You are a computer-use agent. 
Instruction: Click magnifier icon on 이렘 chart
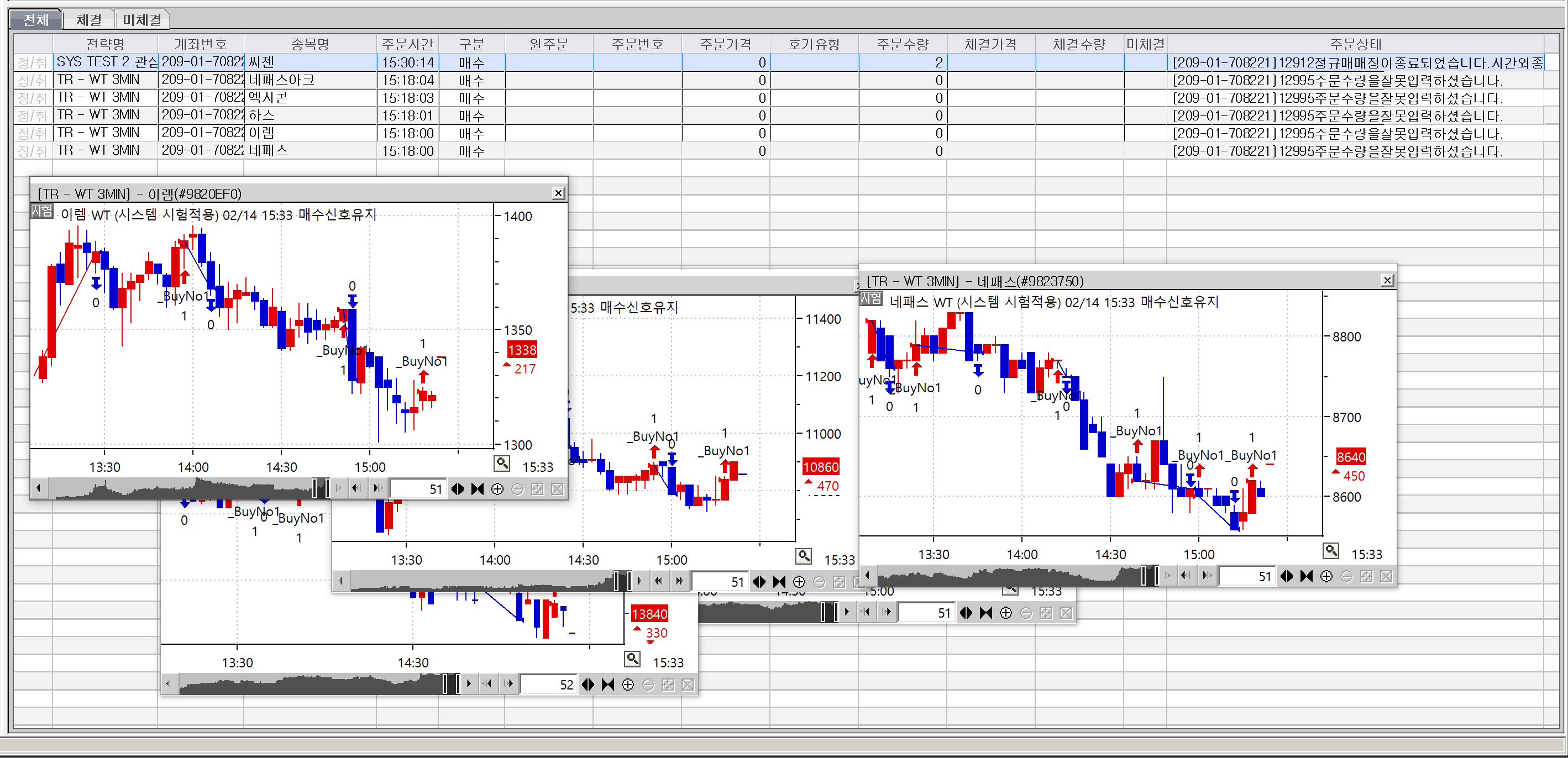pyautogui.click(x=501, y=464)
